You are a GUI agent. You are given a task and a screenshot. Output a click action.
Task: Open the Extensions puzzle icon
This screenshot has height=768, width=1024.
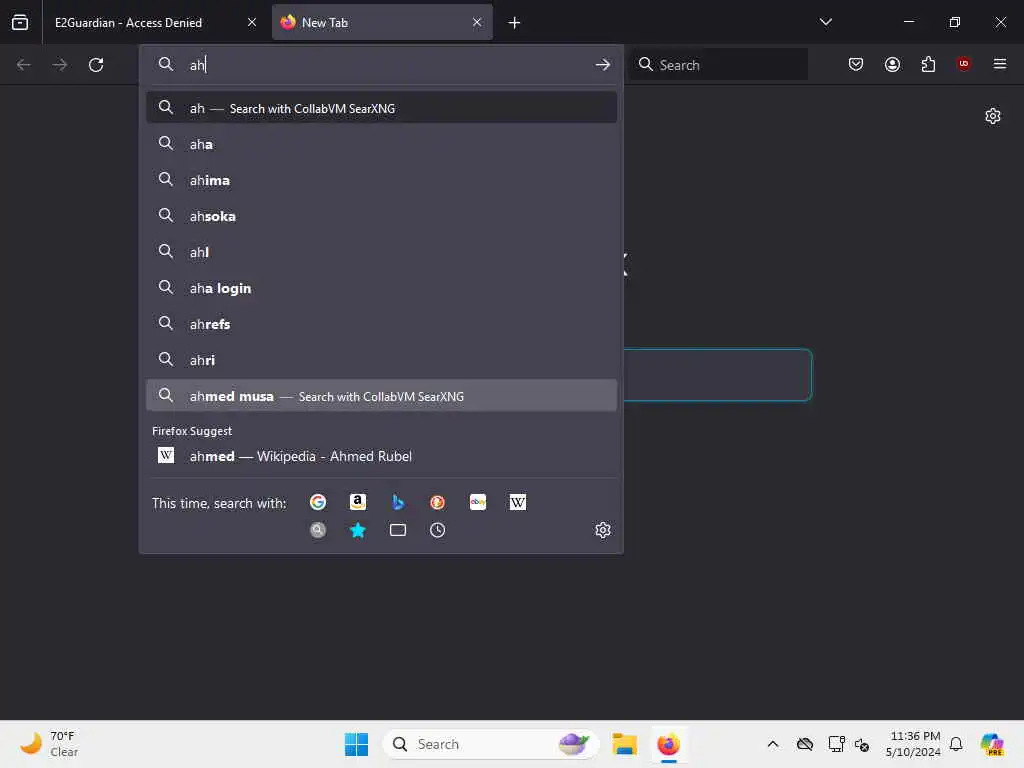click(928, 64)
